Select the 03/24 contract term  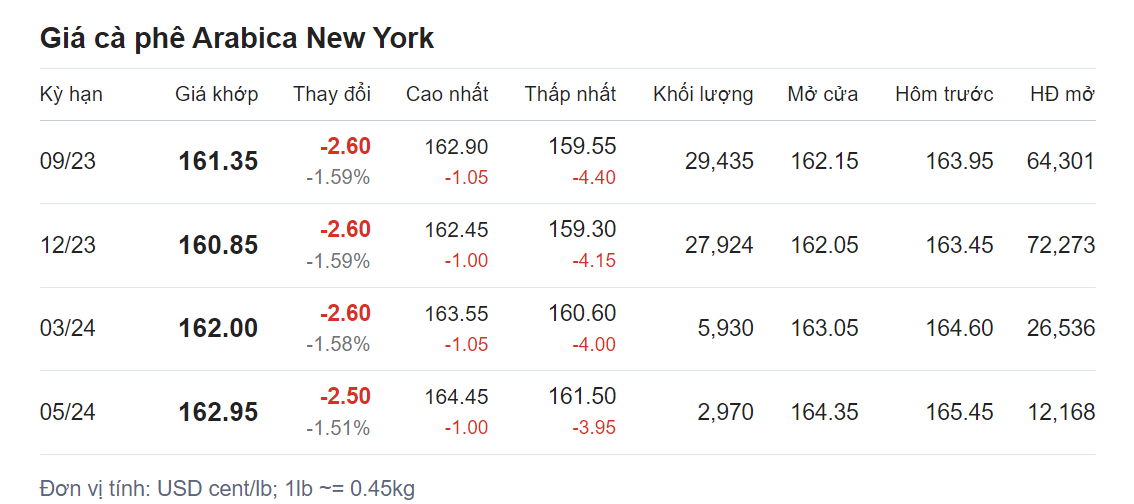[x=68, y=328]
